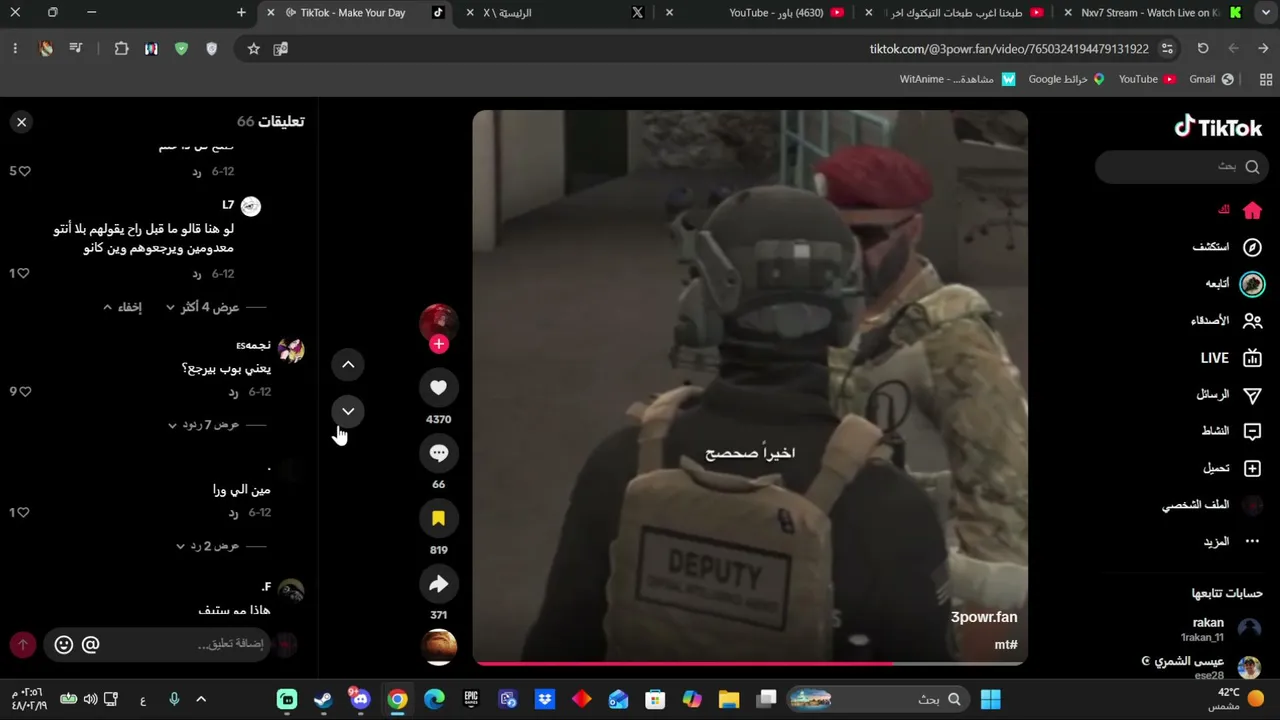Screen dimensions: 1280x720
Task: Open More (المزيد) three-dots menu
Action: click(x=1232, y=541)
